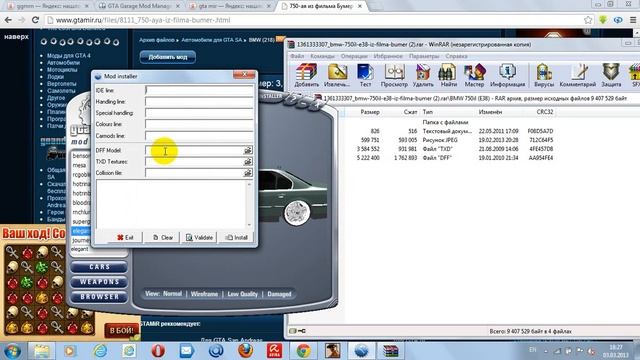640x360 pixels.
Task: Click WinRAR Добавить (Add) toolbar icon
Action: tap(306, 75)
